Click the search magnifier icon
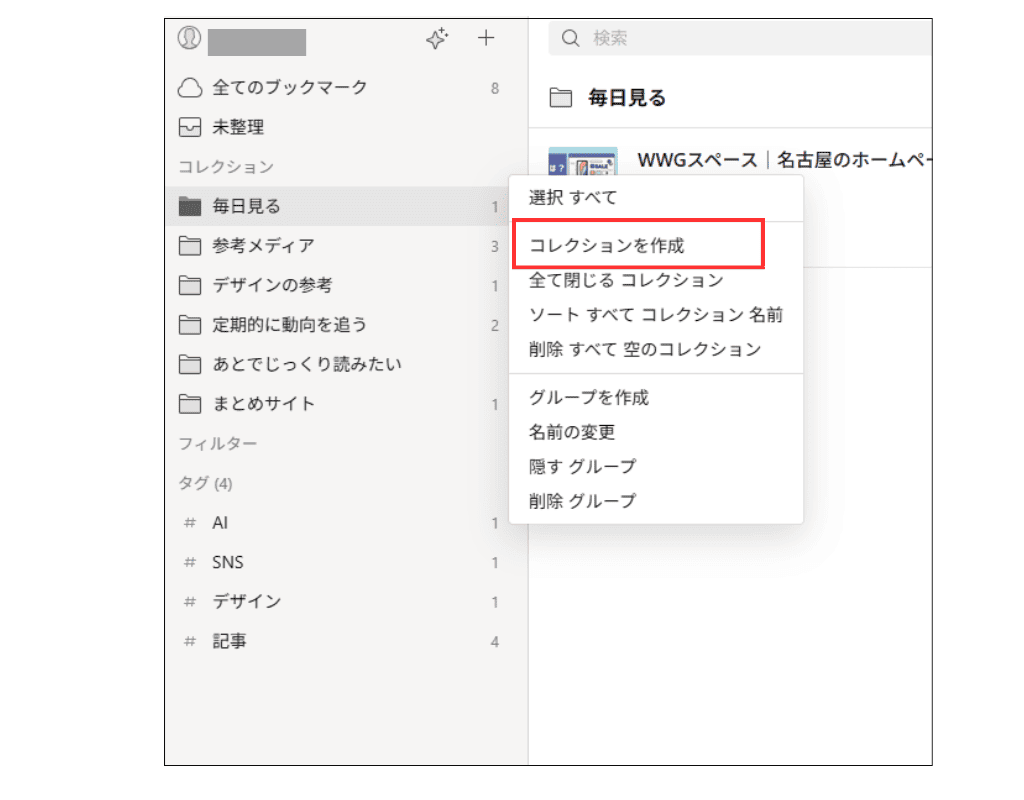1024x800 pixels. coord(570,38)
